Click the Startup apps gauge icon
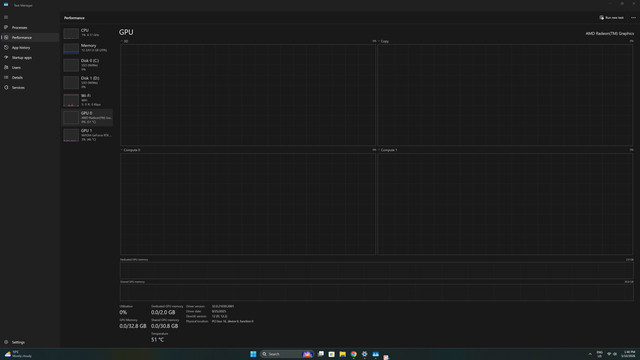 tap(6, 58)
